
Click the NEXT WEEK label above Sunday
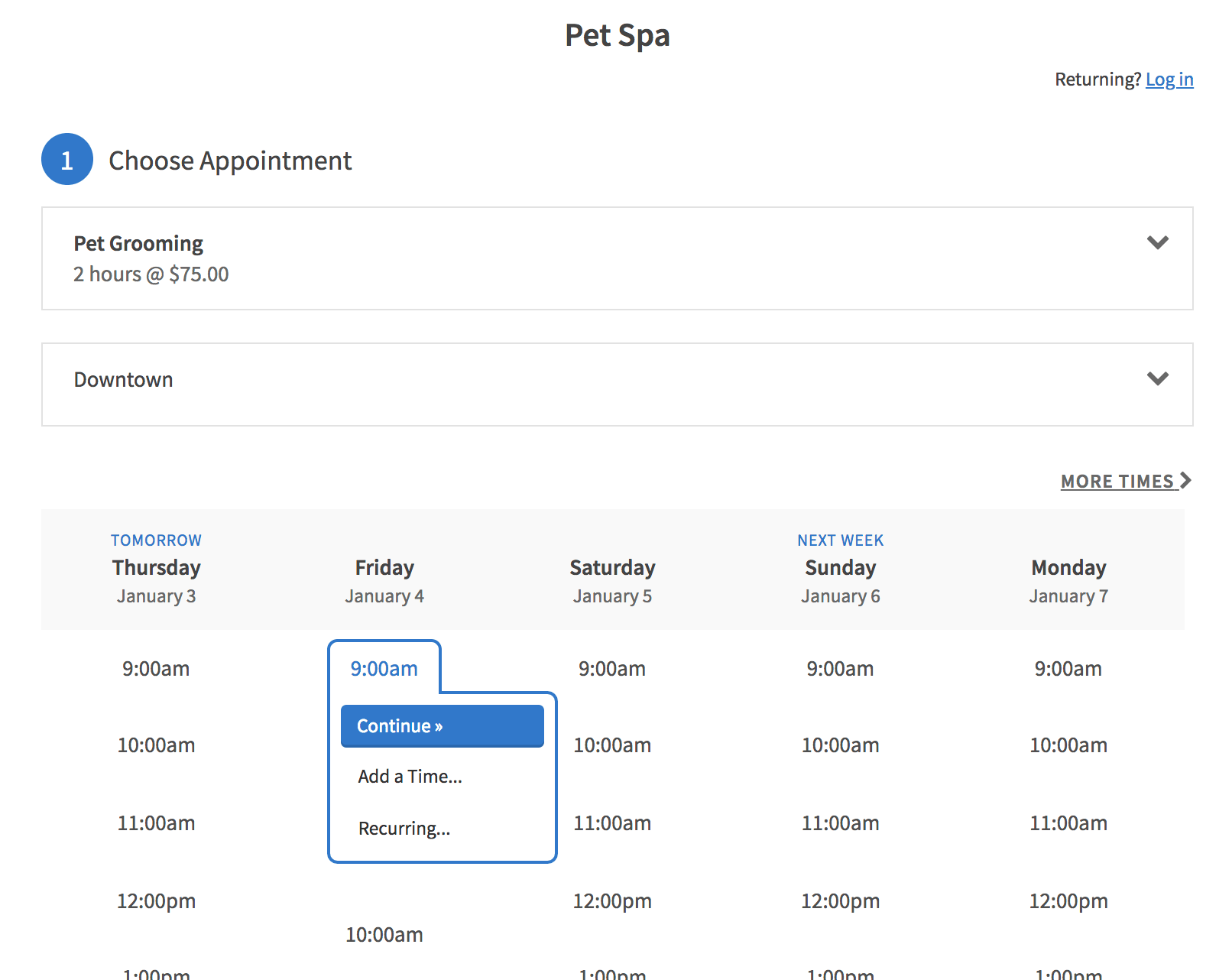(840, 540)
